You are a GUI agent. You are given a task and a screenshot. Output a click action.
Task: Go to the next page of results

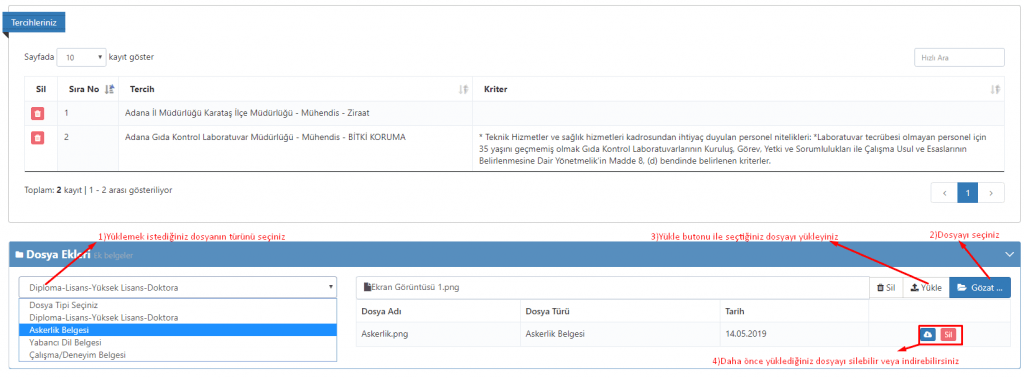coord(991,193)
